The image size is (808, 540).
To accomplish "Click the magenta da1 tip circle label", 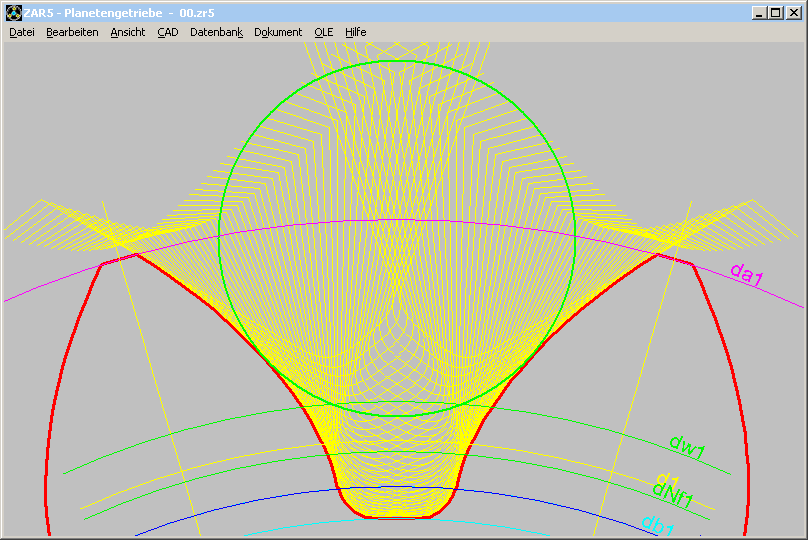I will pyautogui.click(x=746, y=274).
